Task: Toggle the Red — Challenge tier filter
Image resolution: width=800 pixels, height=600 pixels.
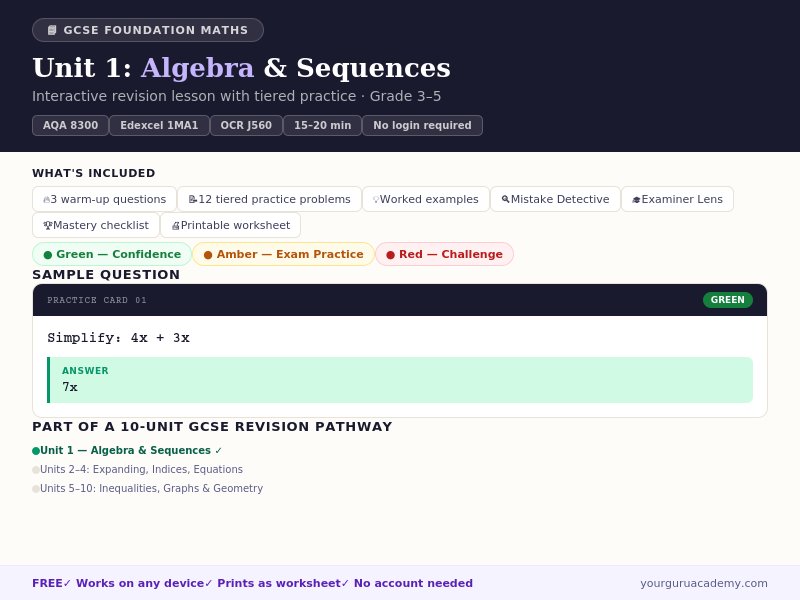Action: coord(444,254)
